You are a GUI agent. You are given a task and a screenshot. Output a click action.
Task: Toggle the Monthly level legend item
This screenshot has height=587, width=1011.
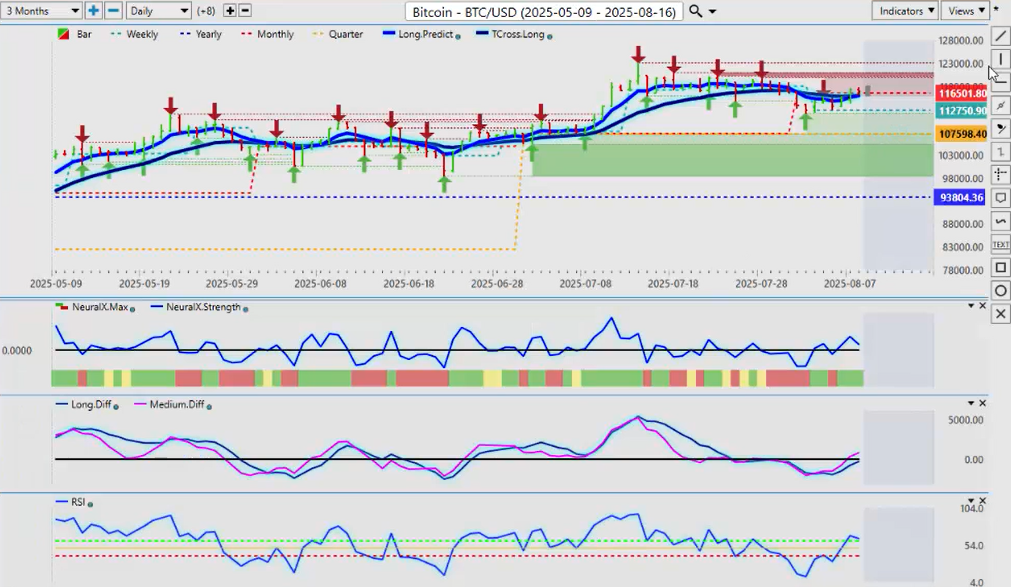pos(268,34)
